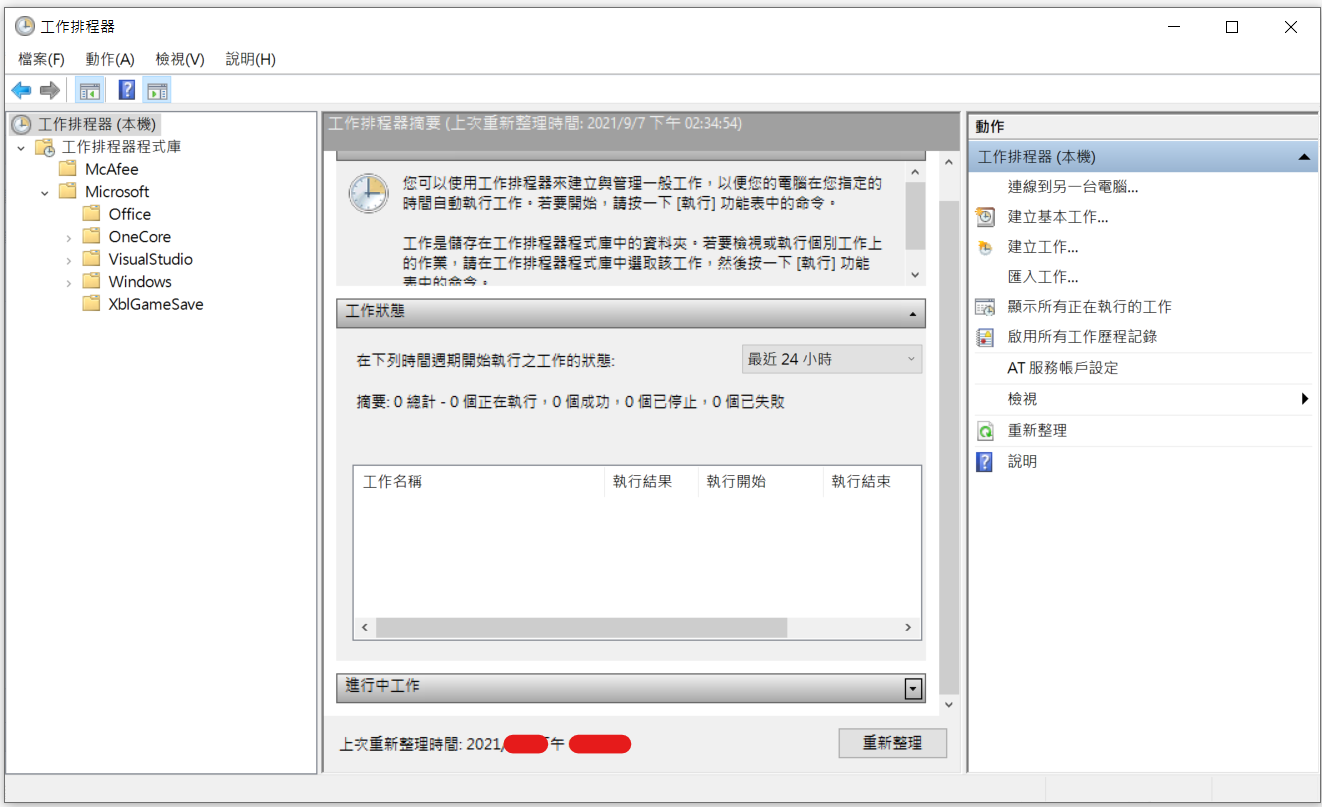1322x807 pixels.
Task: Click the back arrow toolbar icon
Action: (21, 90)
